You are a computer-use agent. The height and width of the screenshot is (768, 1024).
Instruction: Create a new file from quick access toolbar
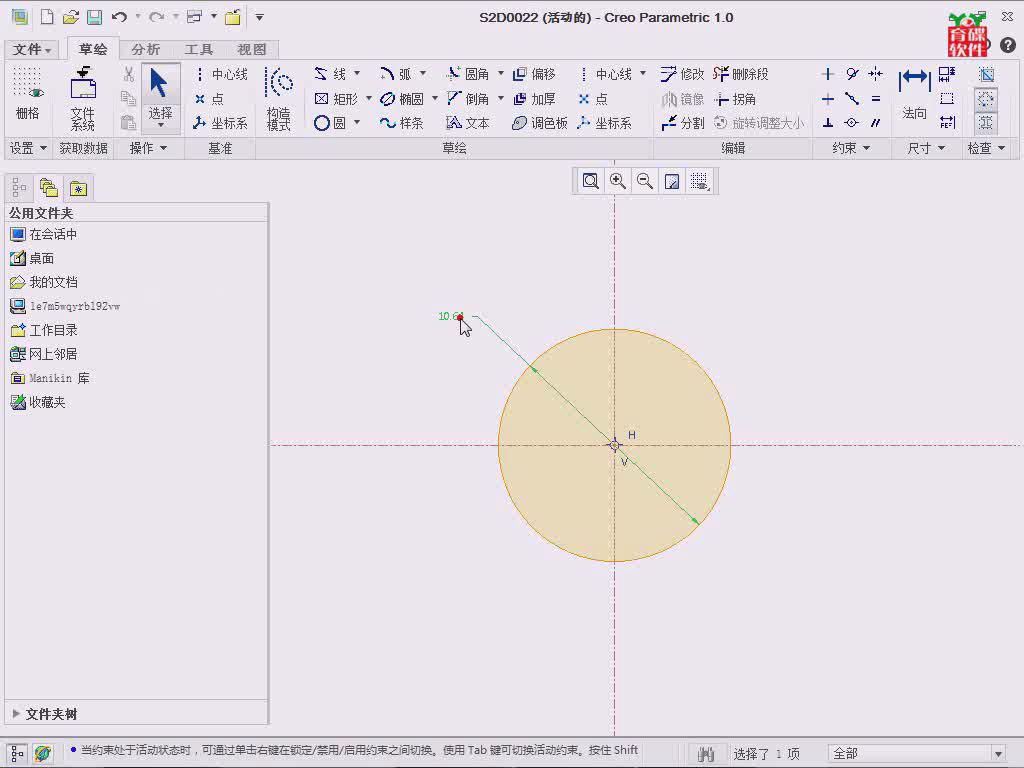point(47,17)
